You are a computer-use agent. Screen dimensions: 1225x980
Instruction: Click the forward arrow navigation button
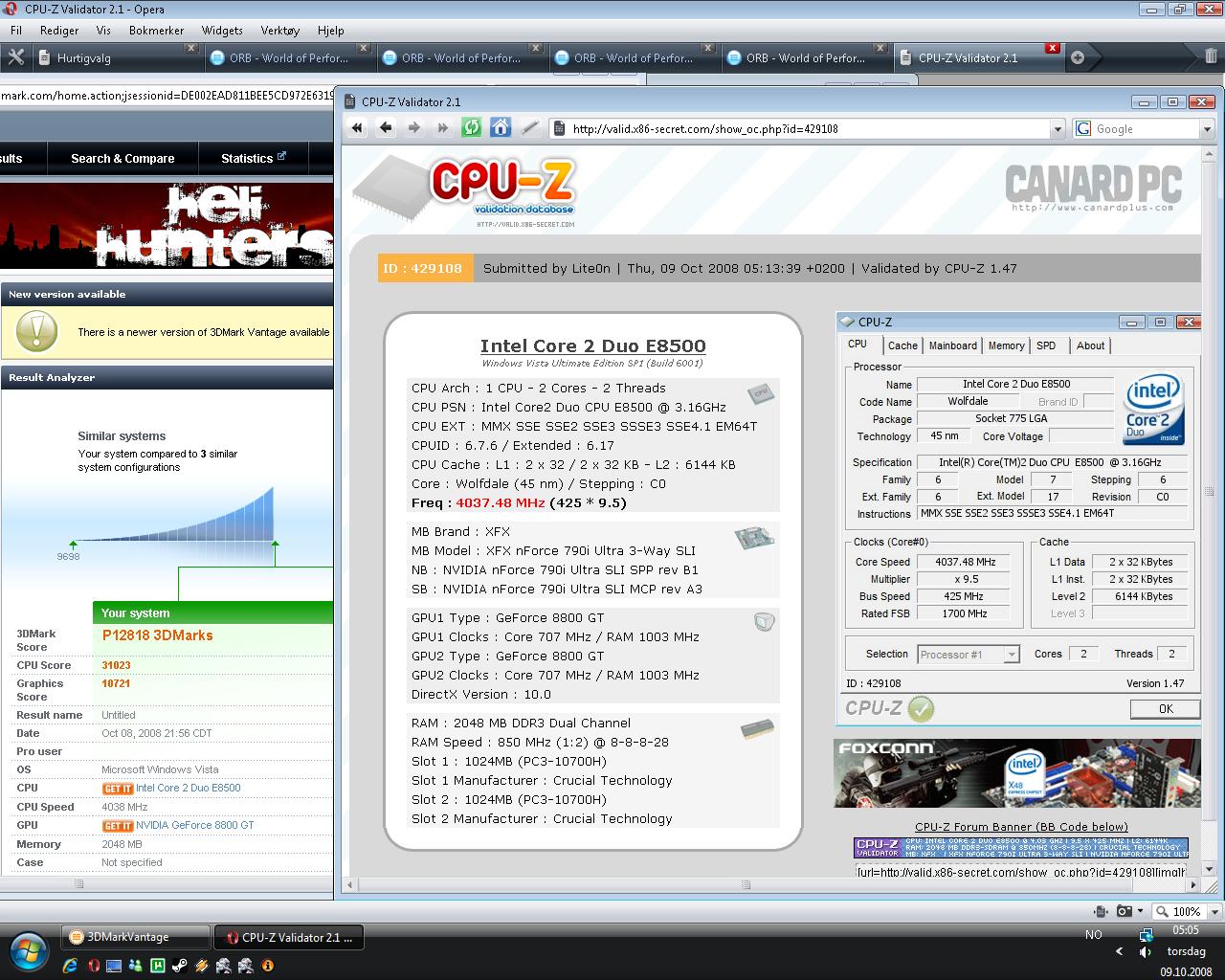[x=414, y=127]
